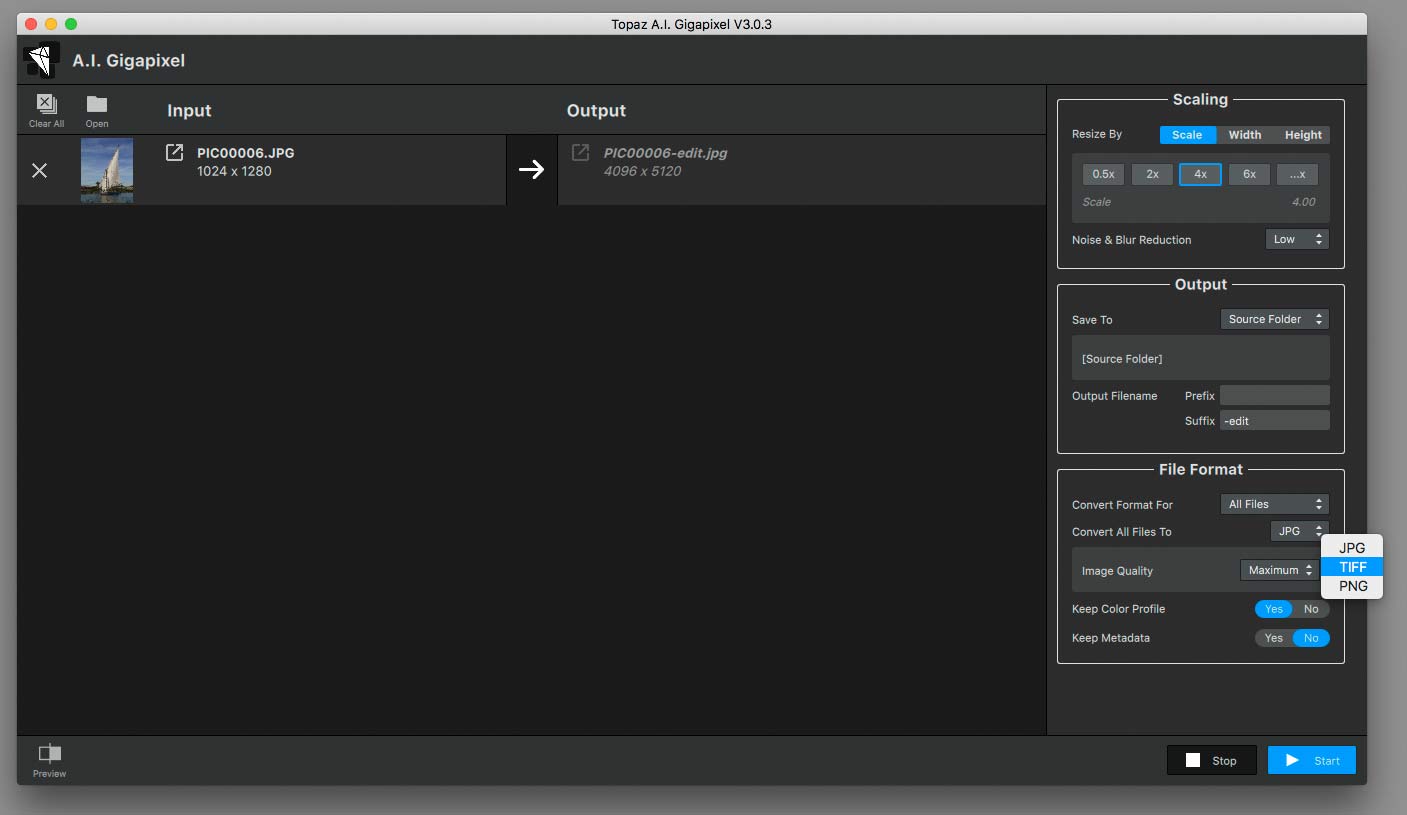This screenshot has height=815, width=1407.
Task: Click the Preview icon
Action: pyautogui.click(x=49, y=754)
